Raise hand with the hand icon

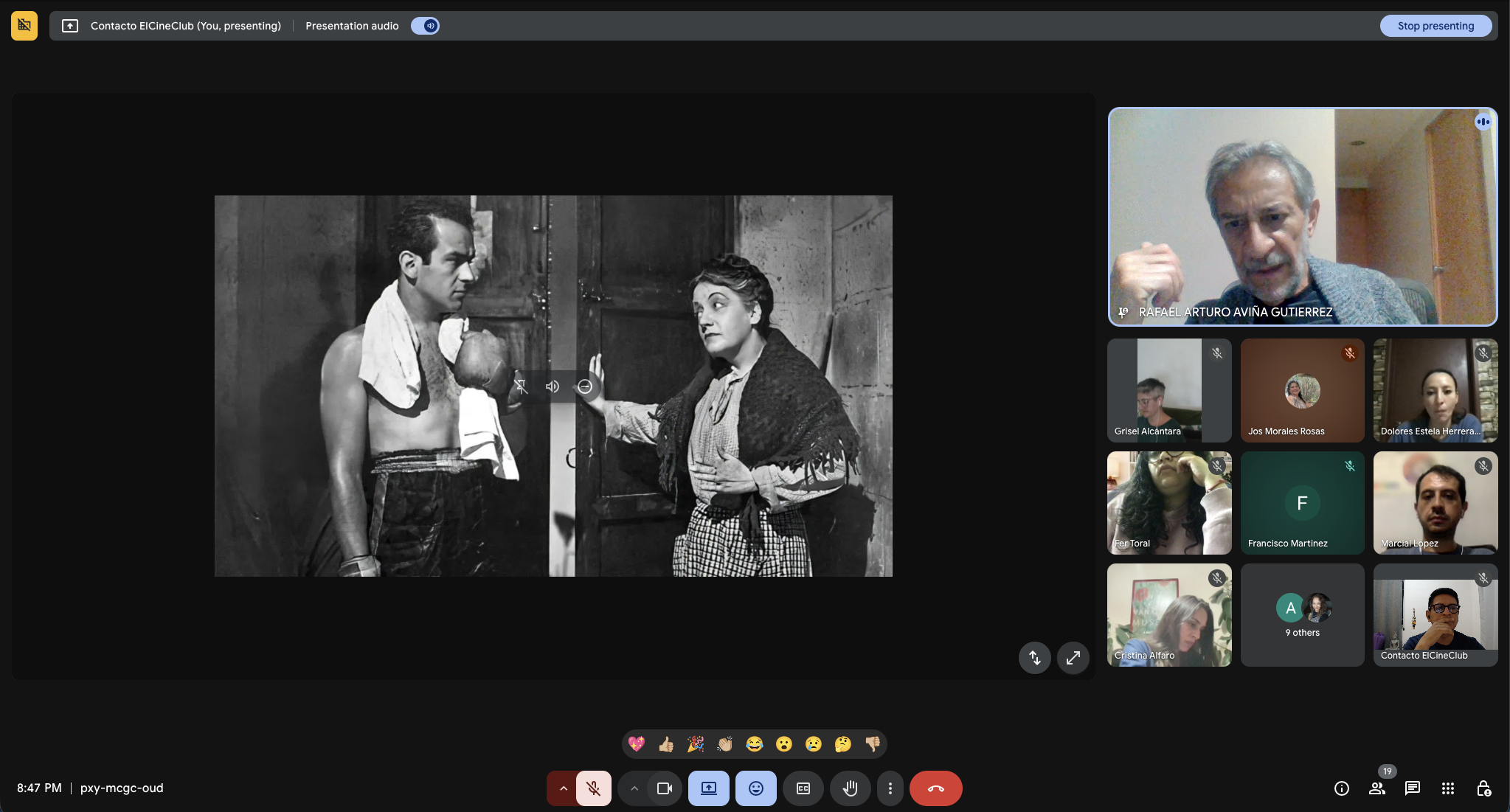(850, 788)
